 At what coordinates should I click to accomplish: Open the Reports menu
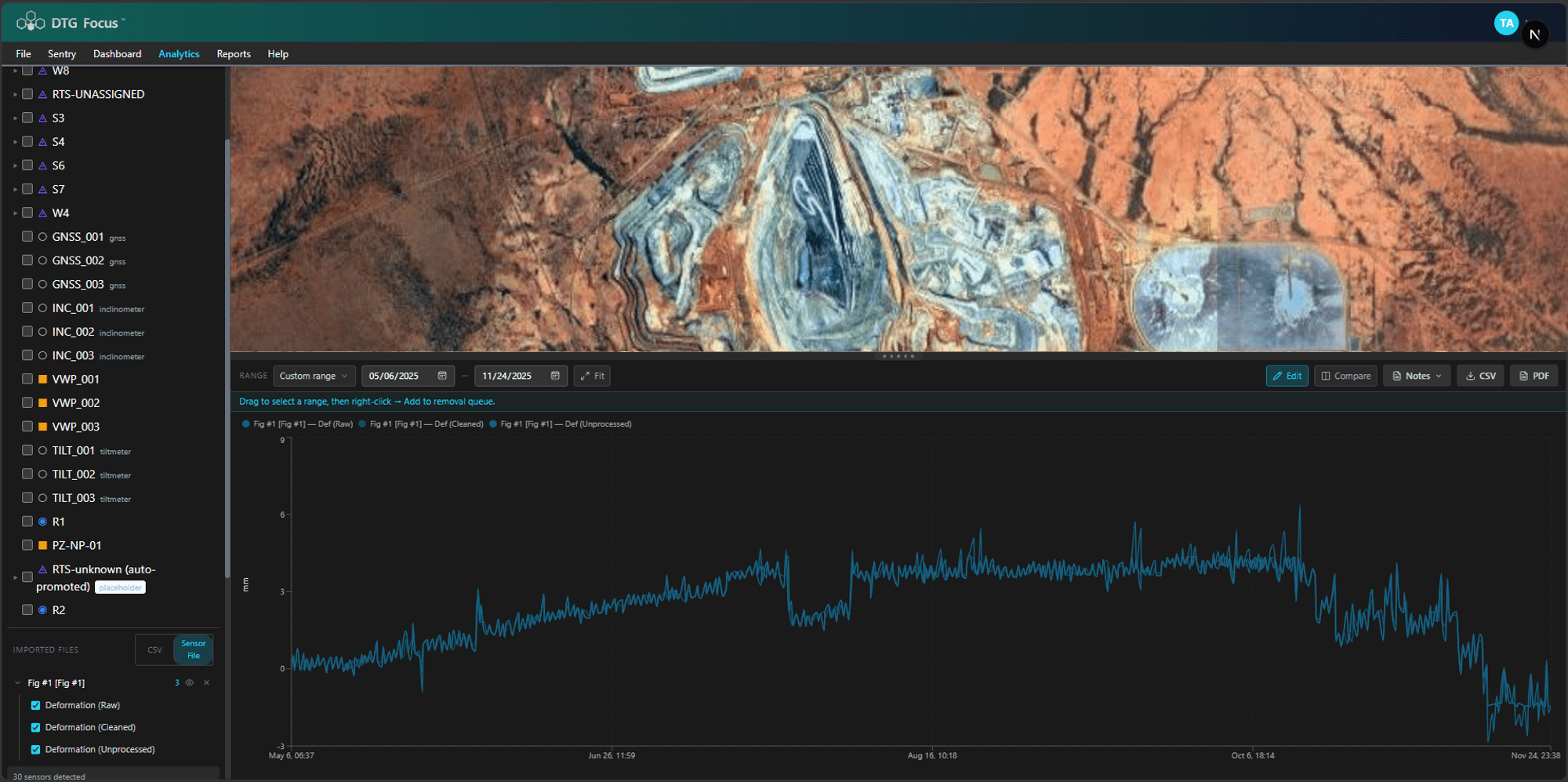click(x=234, y=54)
